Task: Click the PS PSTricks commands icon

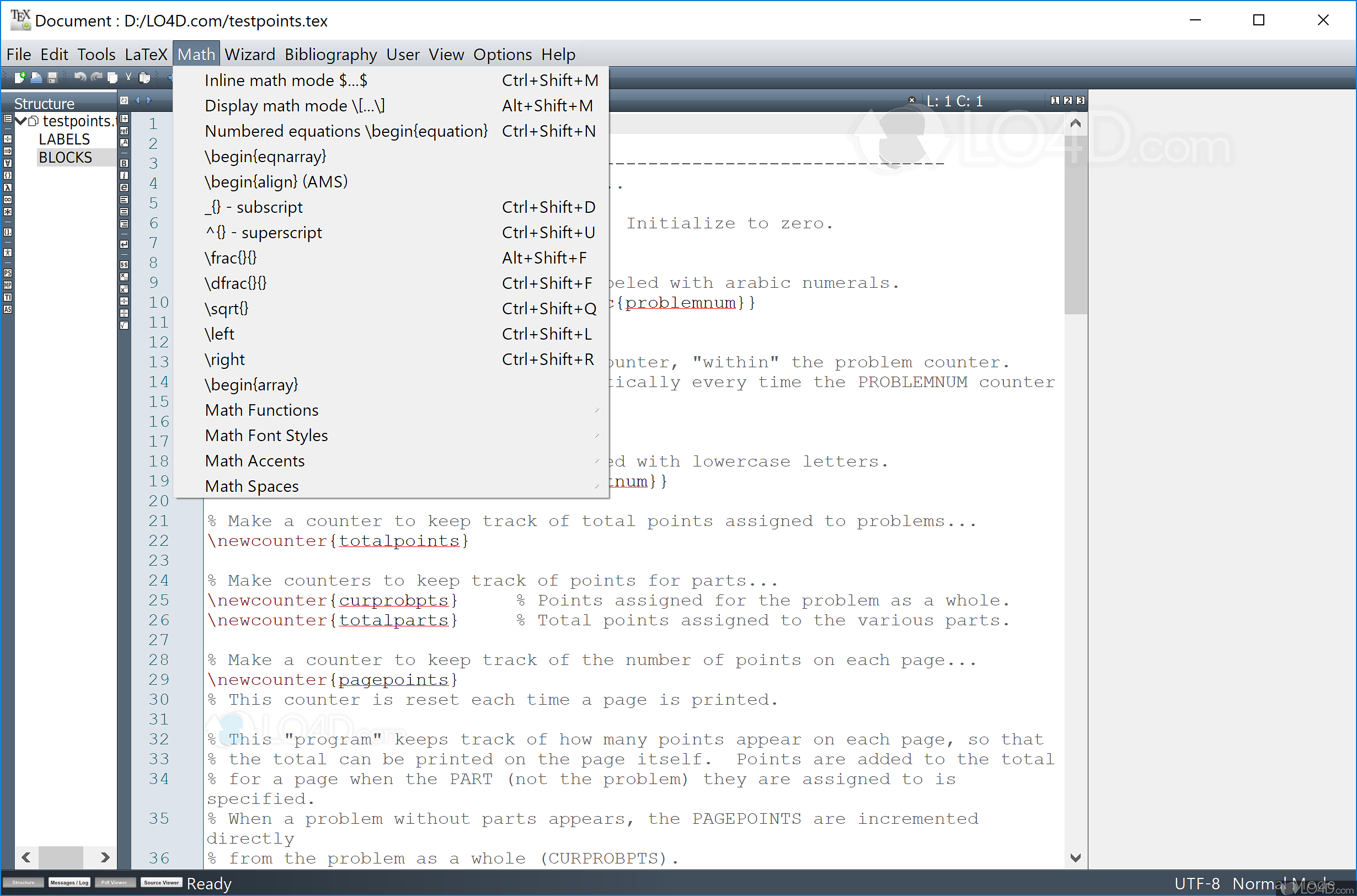Action: point(7,273)
